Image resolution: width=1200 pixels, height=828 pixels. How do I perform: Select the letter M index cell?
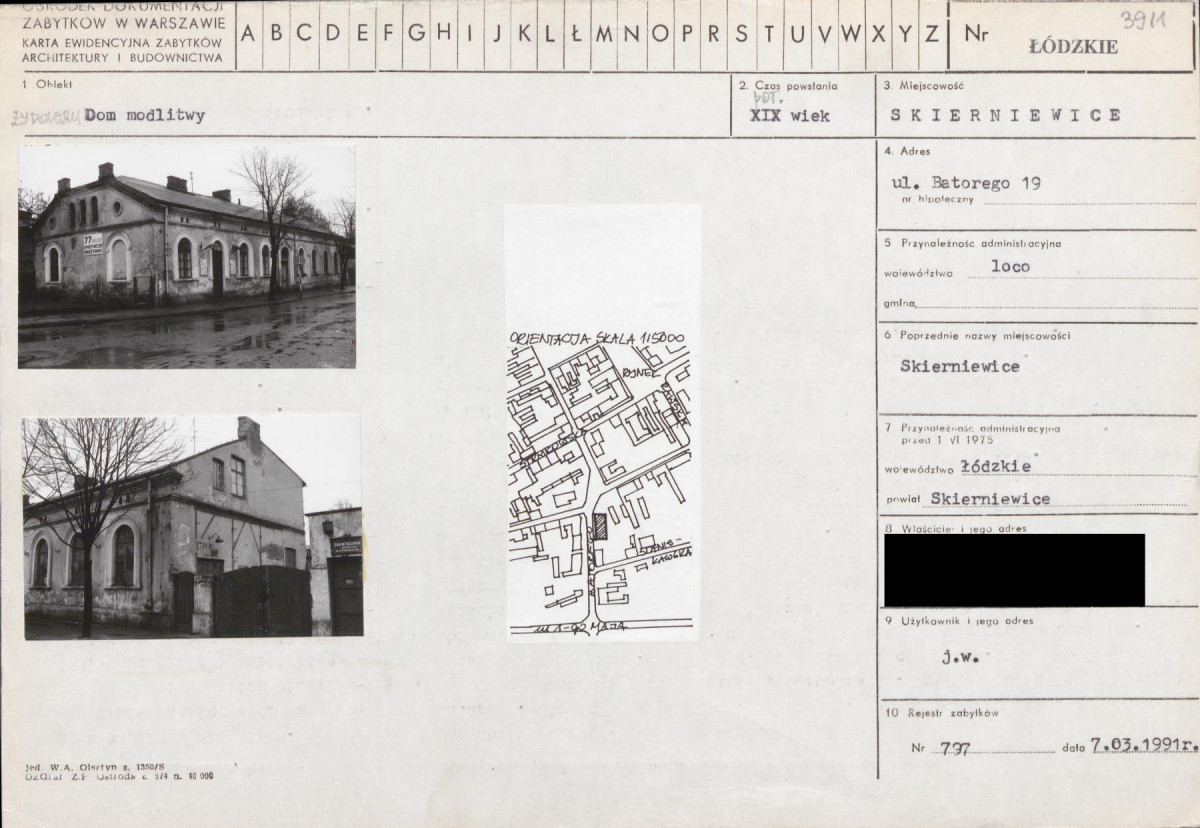[604, 34]
